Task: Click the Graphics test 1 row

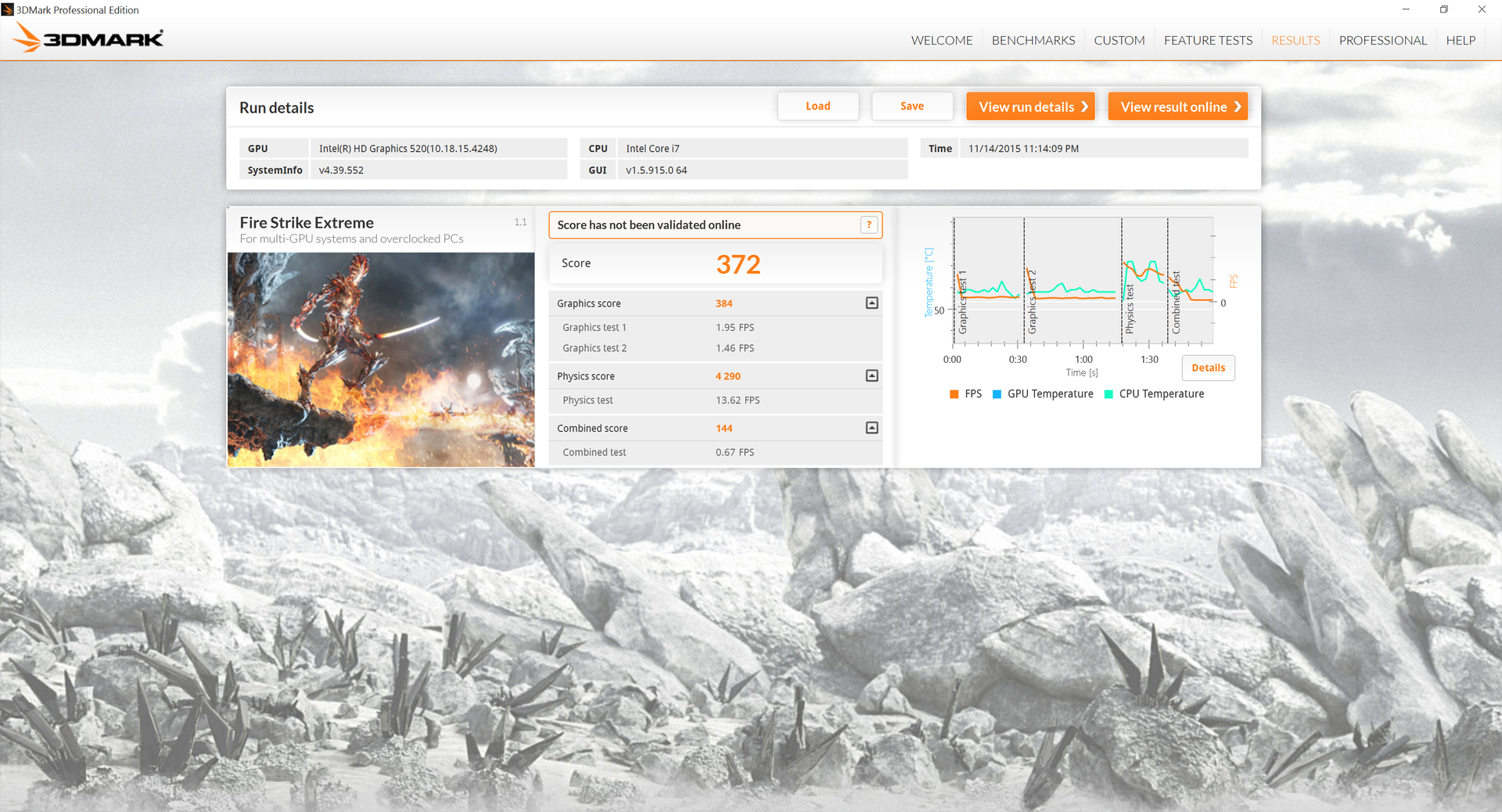Action: coord(715,327)
